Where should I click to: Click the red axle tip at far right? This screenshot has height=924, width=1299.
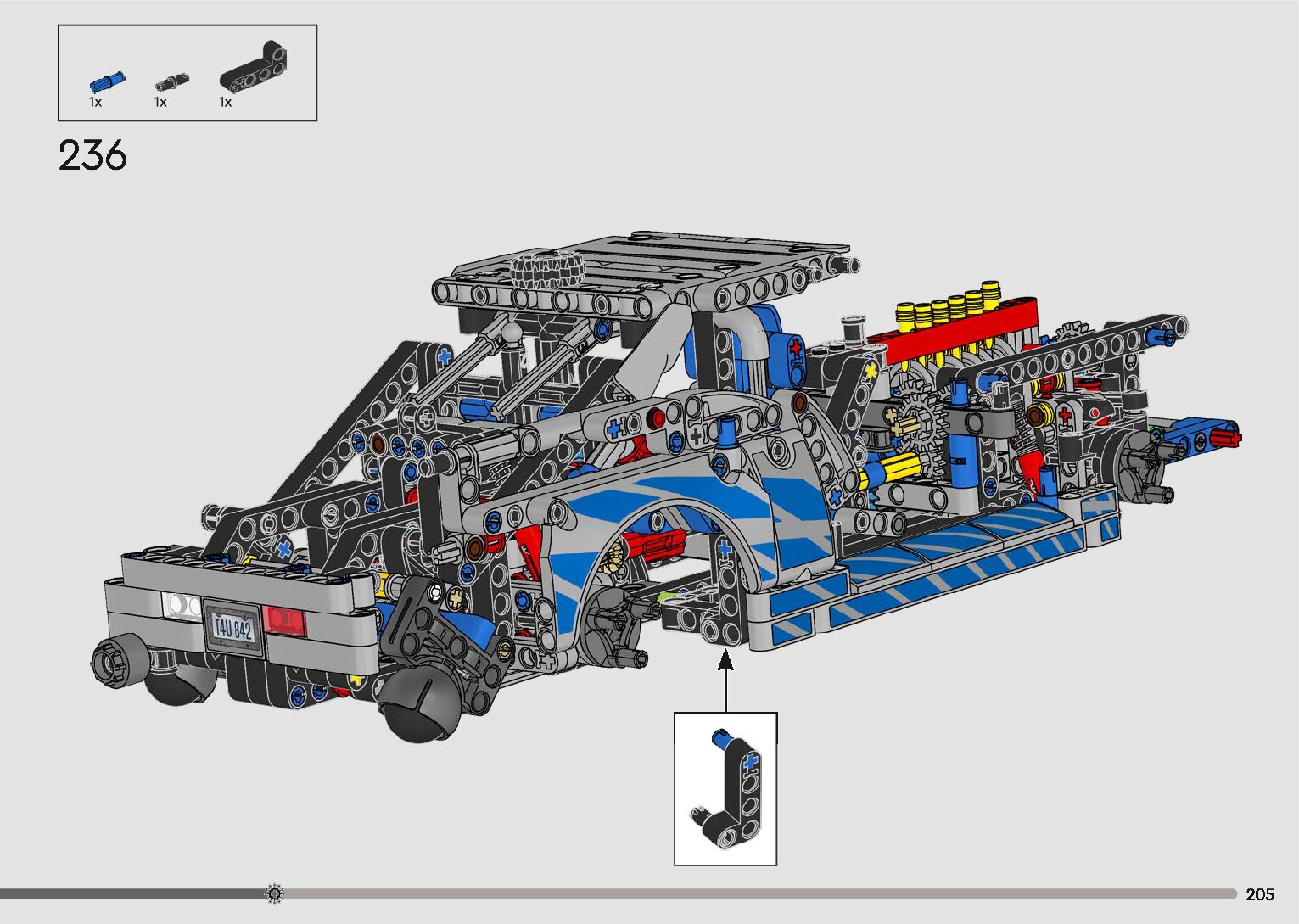(x=1227, y=438)
